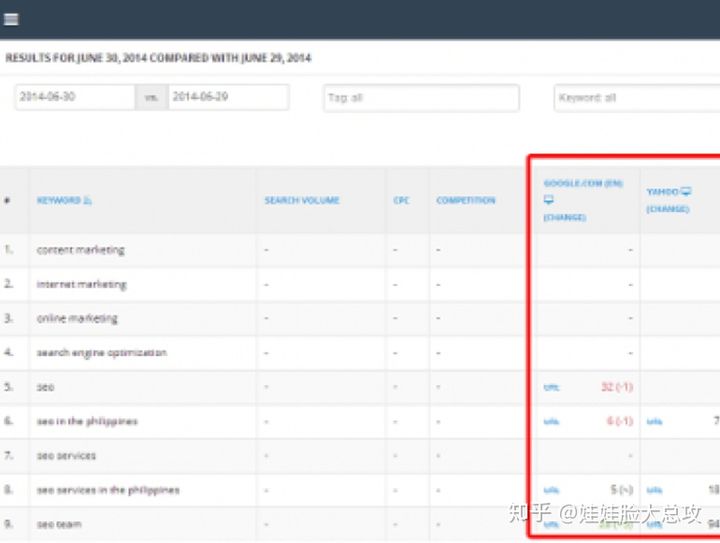Click the Google.com (EN) column header
Screen dimensions: 720x543
point(583,183)
